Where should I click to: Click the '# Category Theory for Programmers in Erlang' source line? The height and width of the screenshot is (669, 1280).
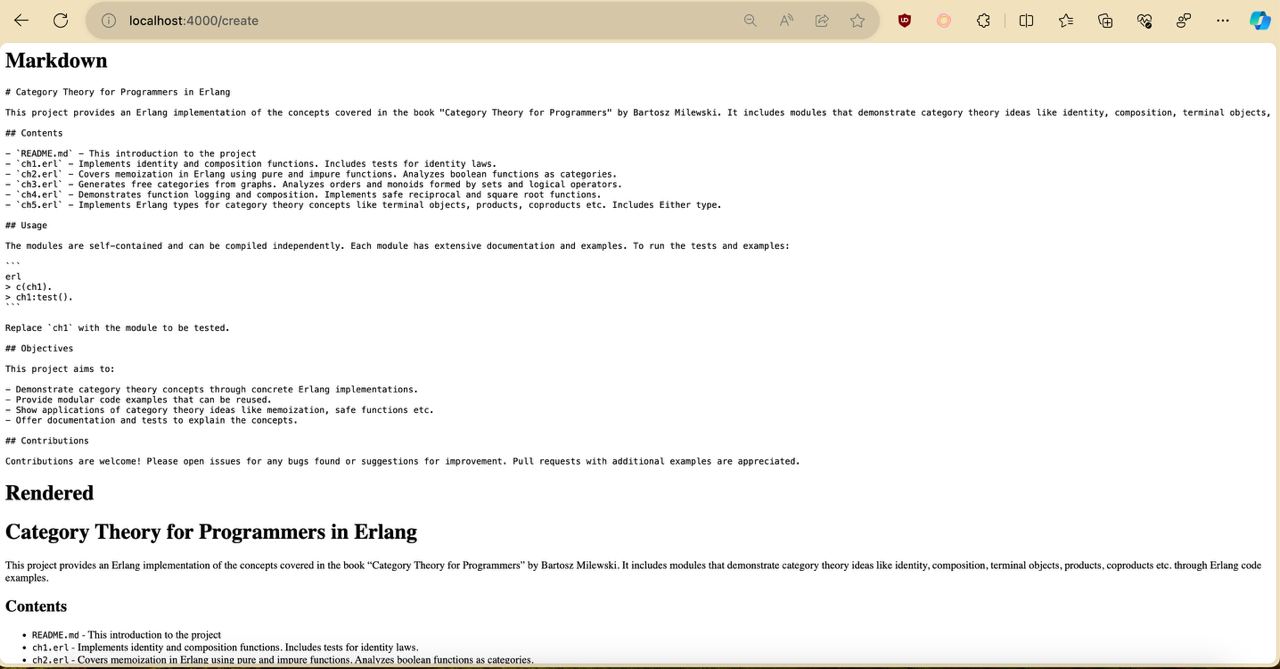(118, 92)
